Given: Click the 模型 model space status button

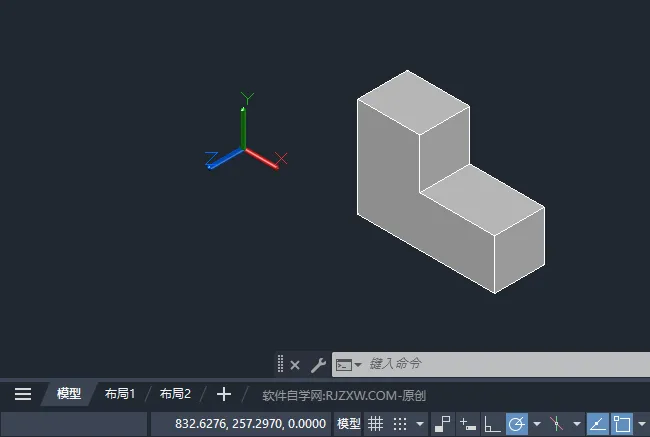Looking at the screenshot, I should 348,424.
